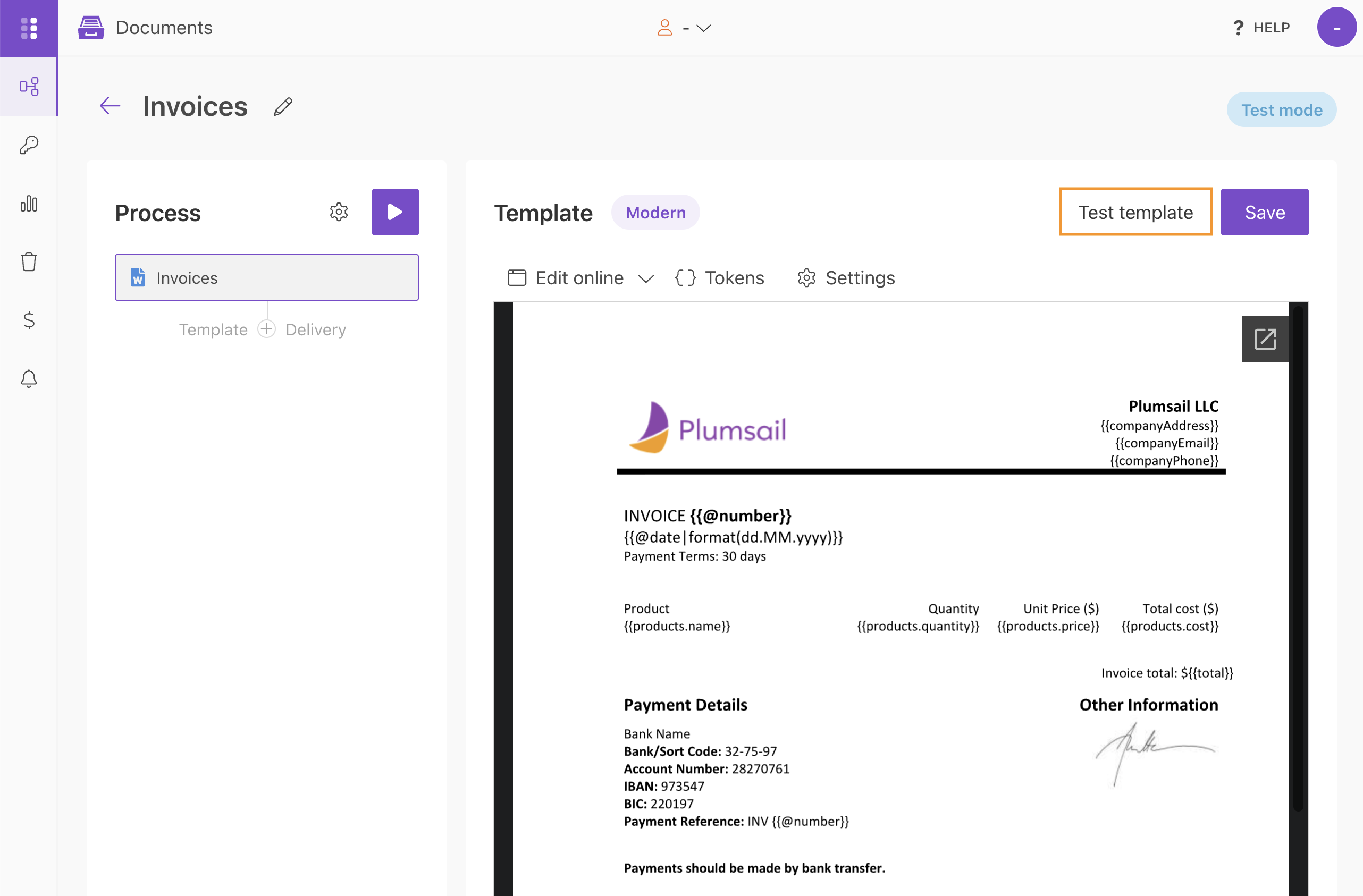
Task: Click the 'Payment Details' heading
Action: tap(686, 705)
